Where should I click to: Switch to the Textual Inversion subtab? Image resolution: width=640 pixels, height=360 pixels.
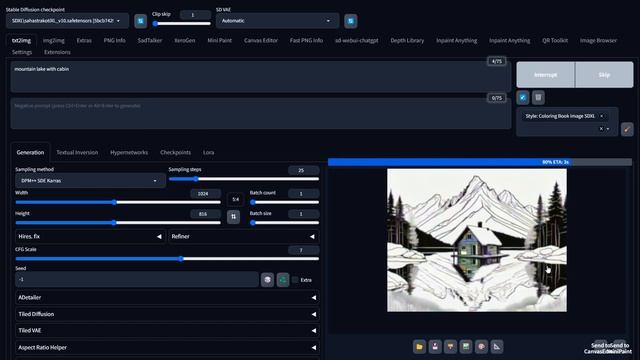[x=77, y=152]
